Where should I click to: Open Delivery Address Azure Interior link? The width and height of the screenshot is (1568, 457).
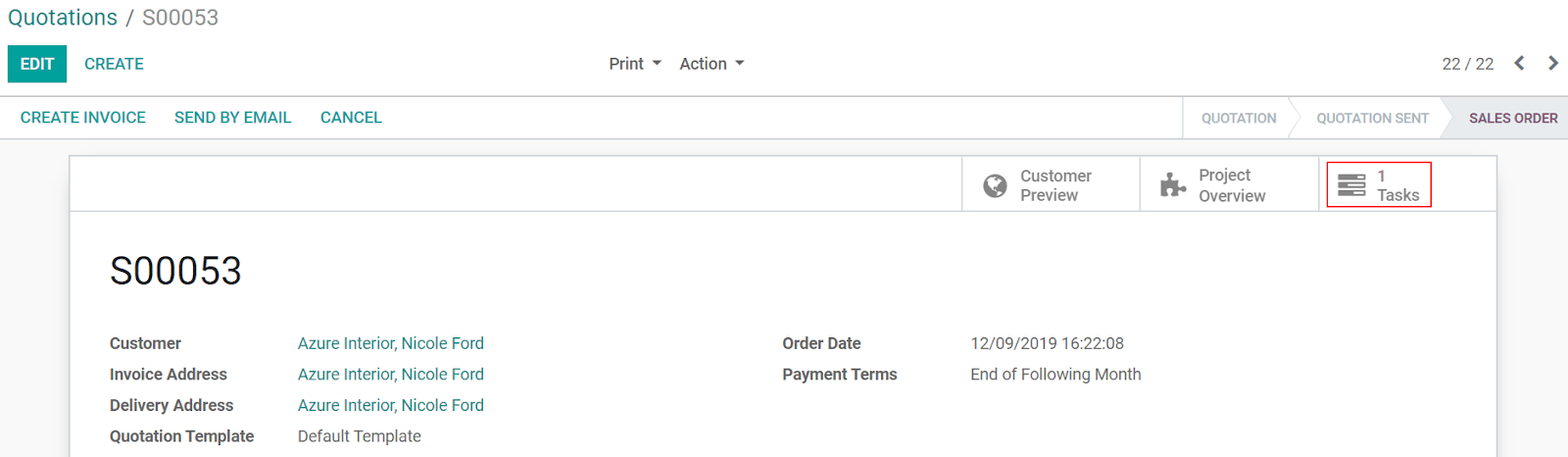(391, 405)
